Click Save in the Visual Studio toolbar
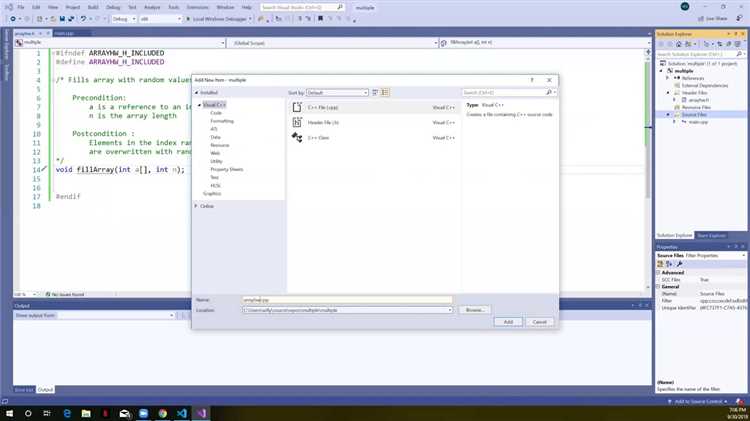Viewport: 750px width, 421px height. pos(62,19)
